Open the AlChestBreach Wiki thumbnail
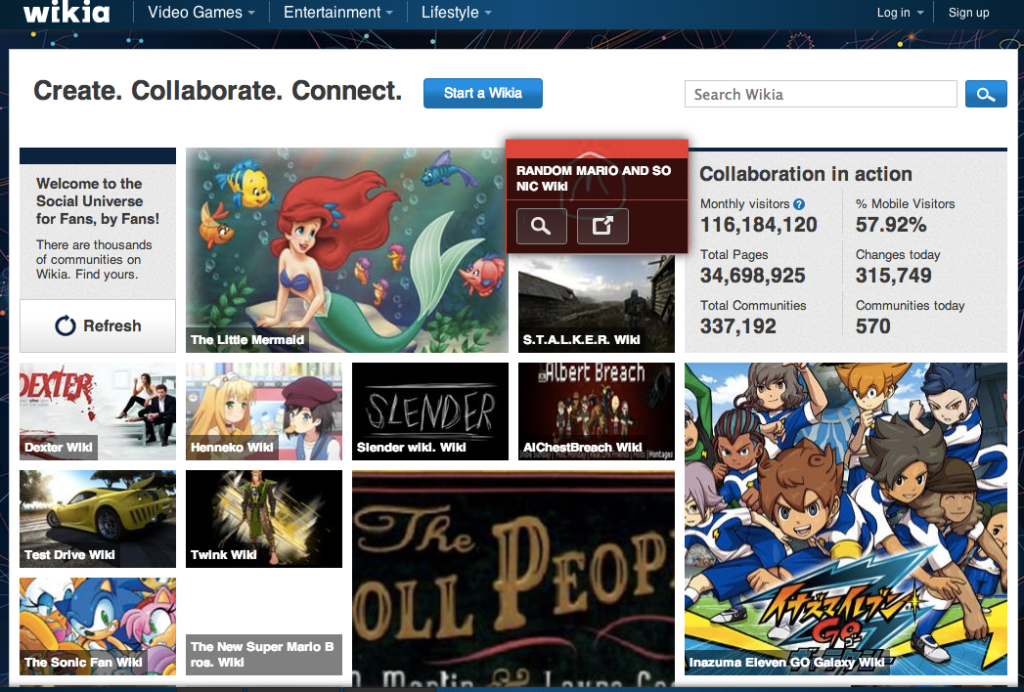Screen dimensions: 1024x692 pos(596,411)
